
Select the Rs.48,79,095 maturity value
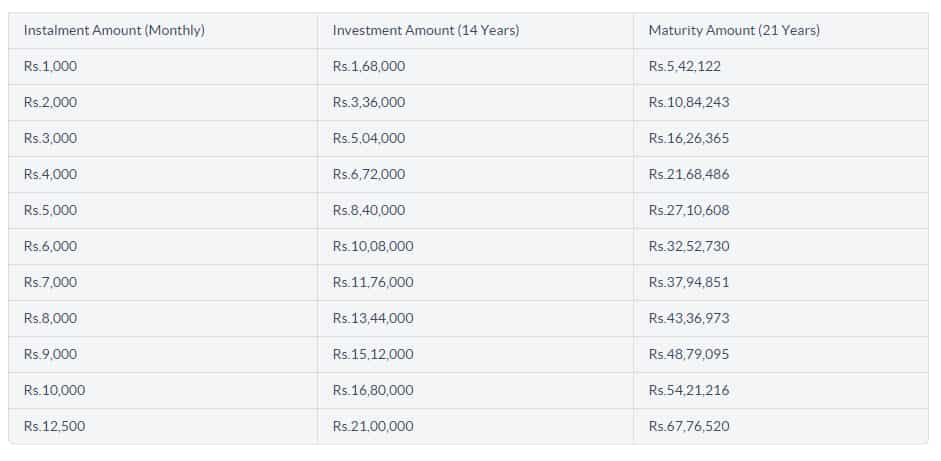tap(689, 355)
